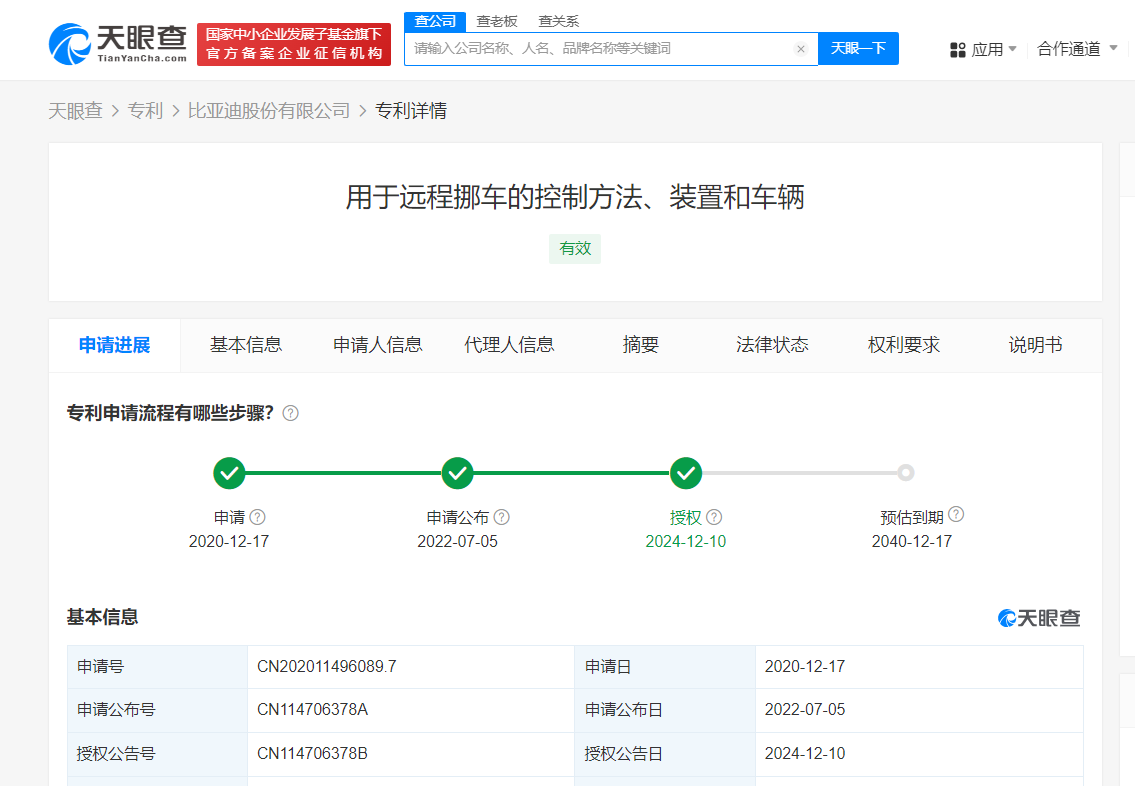
Task: Click the help icon after 专利申请流程有哪些步骤
Action: click(290, 412)
